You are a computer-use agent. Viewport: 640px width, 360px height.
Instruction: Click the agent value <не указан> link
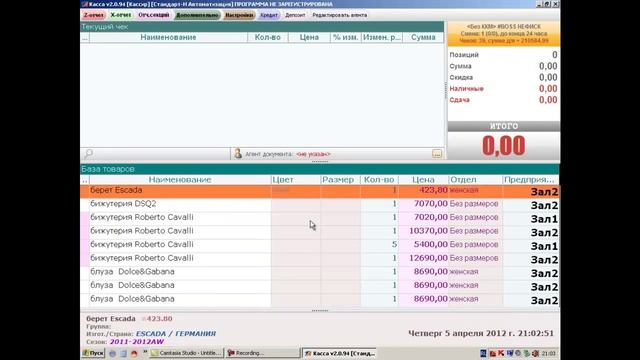click(x=313, y=154)
